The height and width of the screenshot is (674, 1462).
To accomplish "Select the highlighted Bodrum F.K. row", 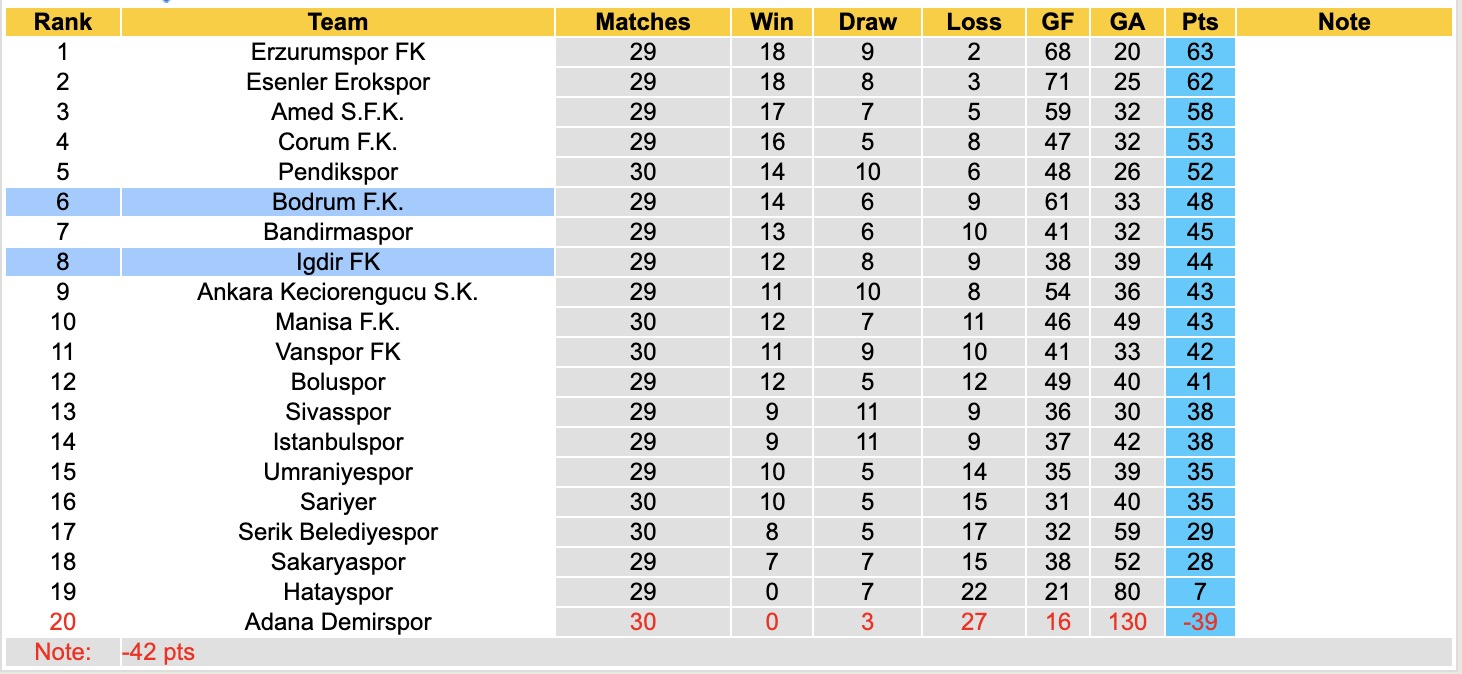I will tap(338, 202).
